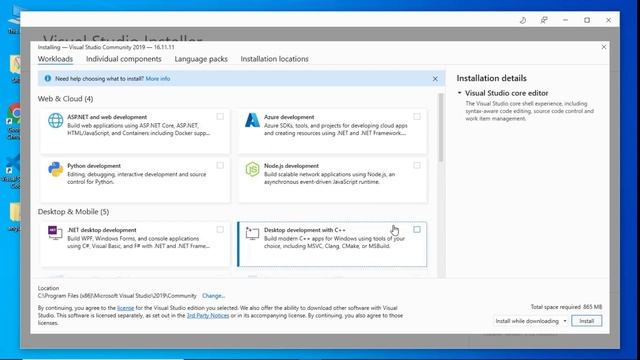
Task: Check Azure development workload
Action: point(417,117)
